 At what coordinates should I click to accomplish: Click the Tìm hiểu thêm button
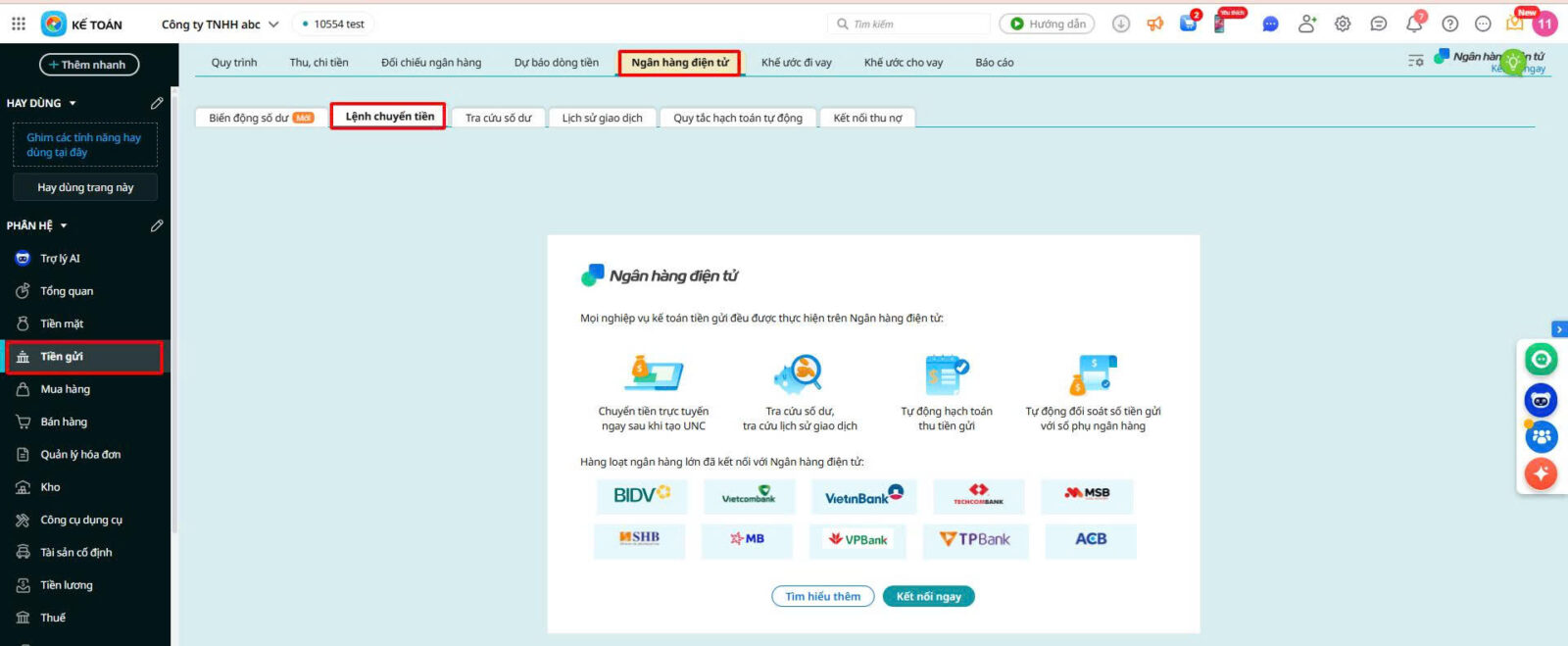822,596
